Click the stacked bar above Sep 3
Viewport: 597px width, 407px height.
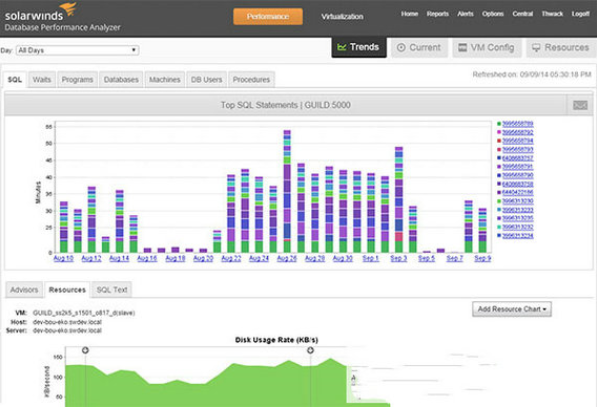point(399,200)
